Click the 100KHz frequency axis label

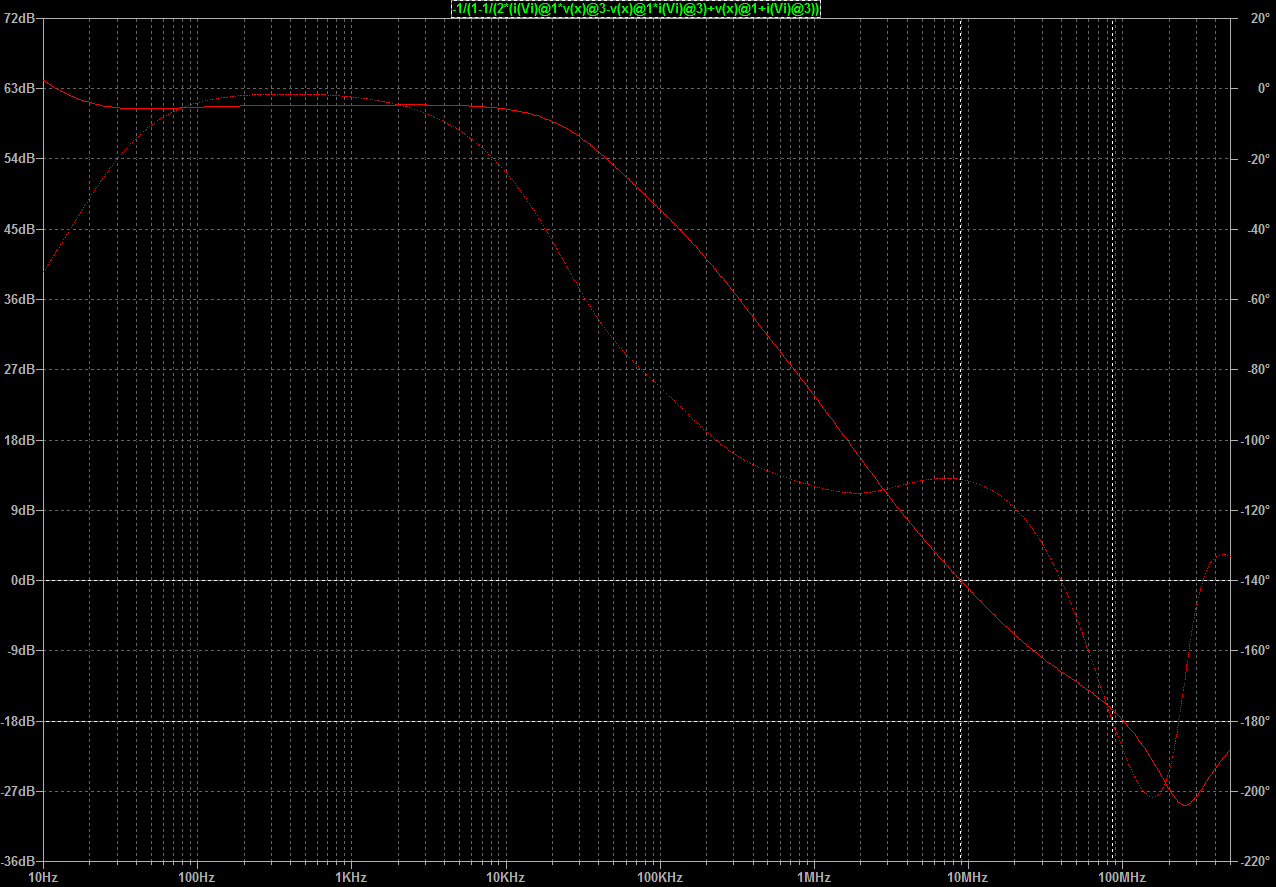pyautogui.click(x=659, y=877)
